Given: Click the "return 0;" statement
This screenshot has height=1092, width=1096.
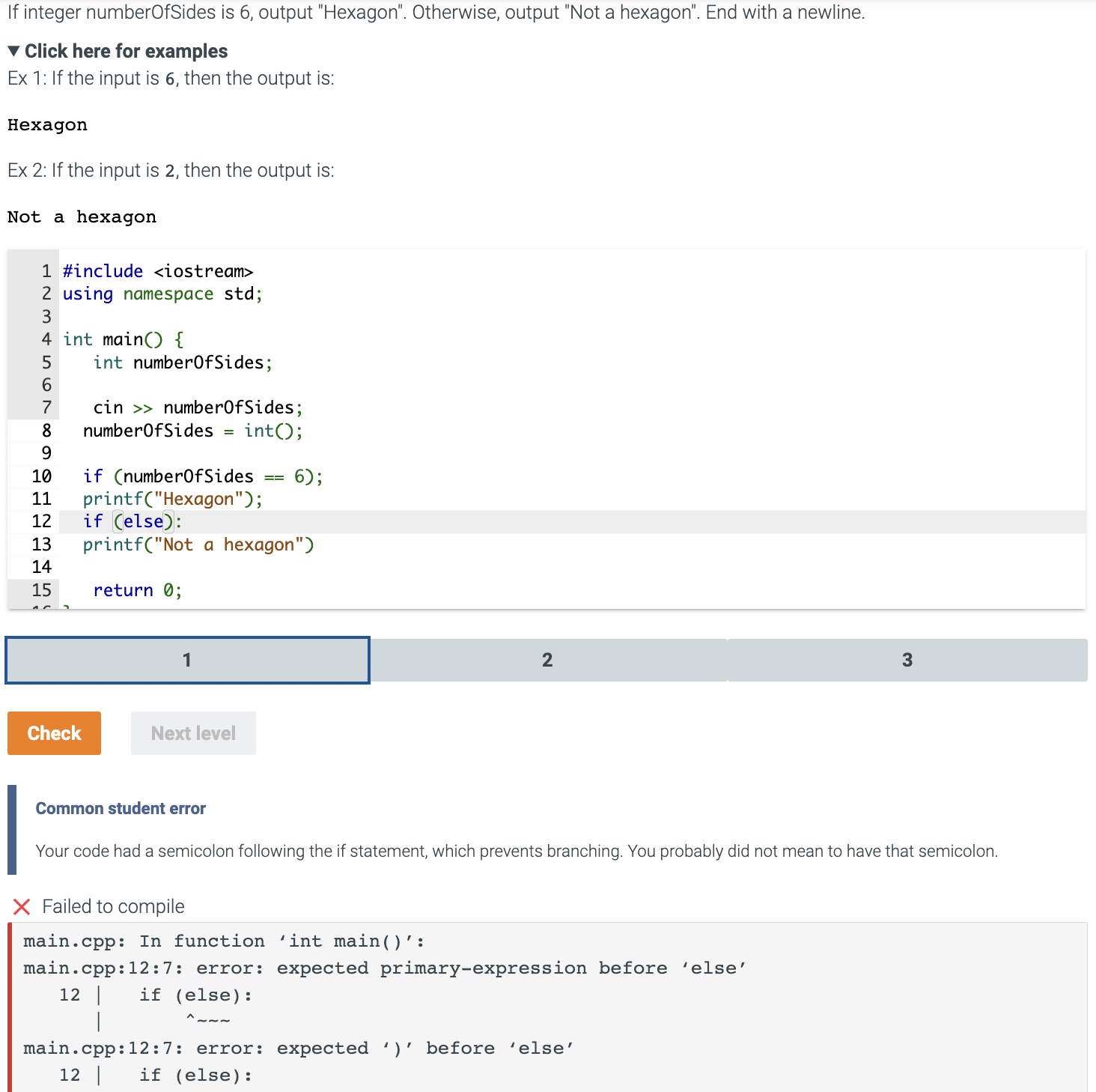Looking at the screenshot, I should pos(137,589).
